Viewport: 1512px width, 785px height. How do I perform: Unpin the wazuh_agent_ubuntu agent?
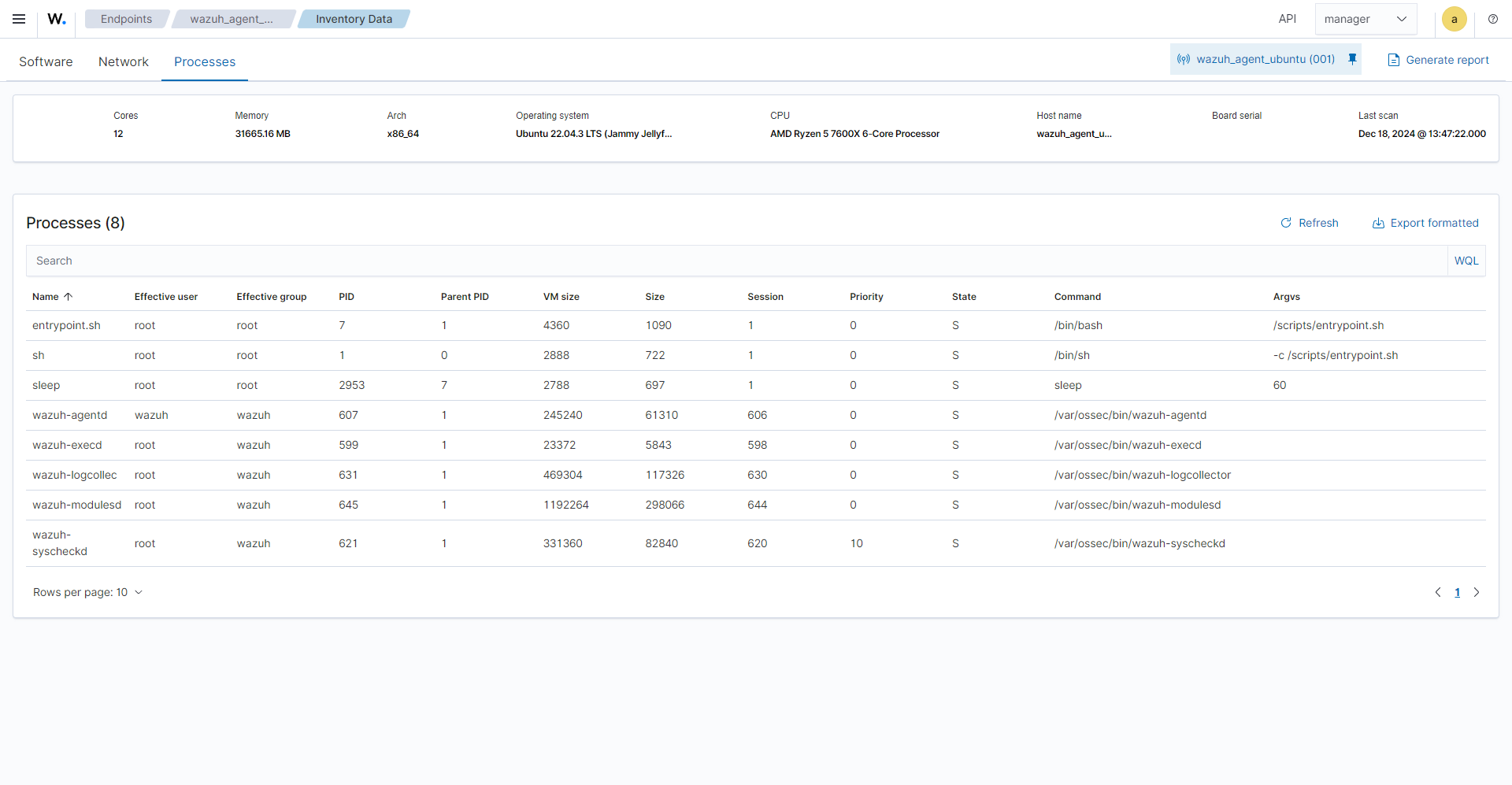click(x=1352, y=59)
